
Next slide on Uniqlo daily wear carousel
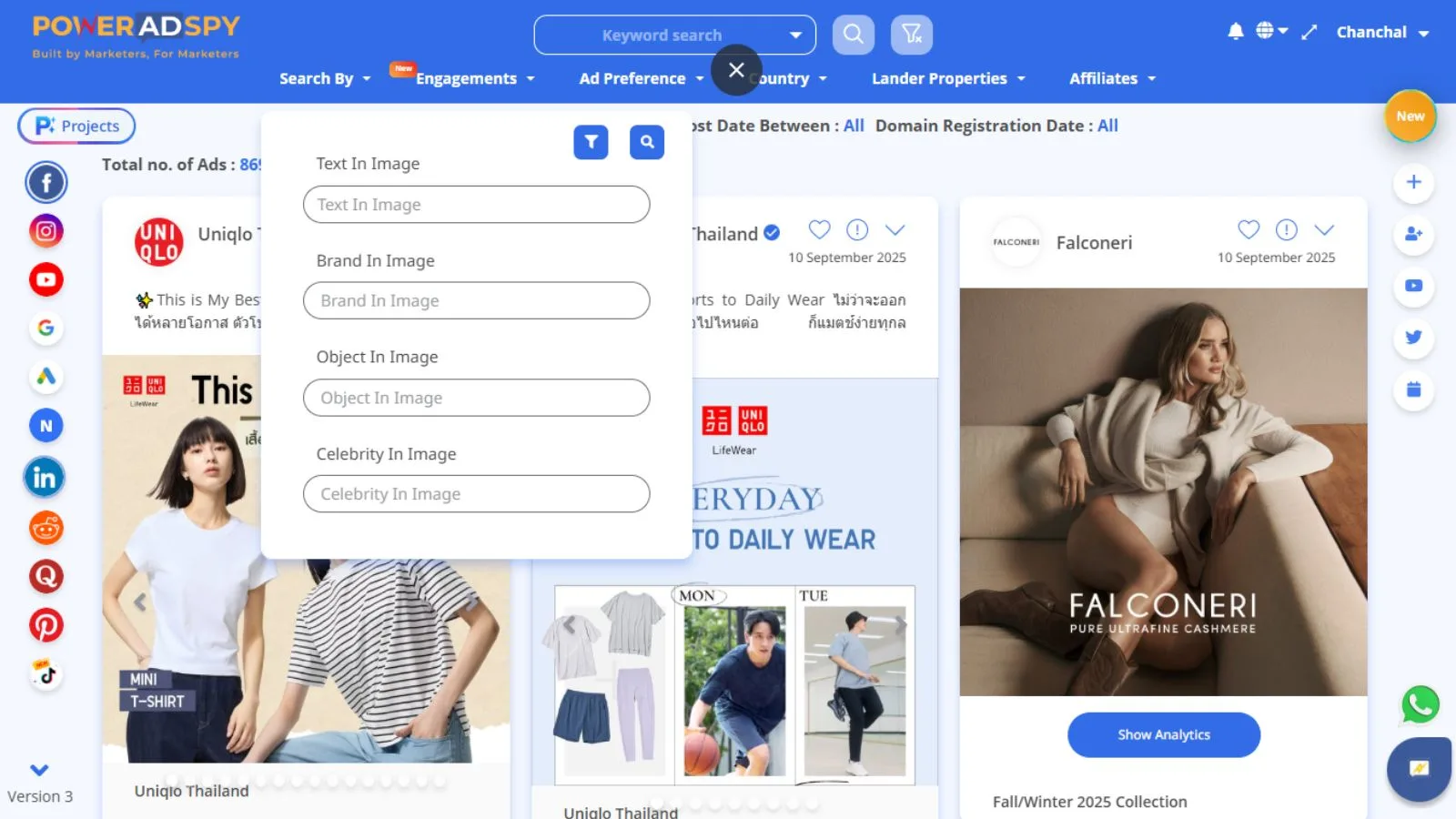[899, 625]
